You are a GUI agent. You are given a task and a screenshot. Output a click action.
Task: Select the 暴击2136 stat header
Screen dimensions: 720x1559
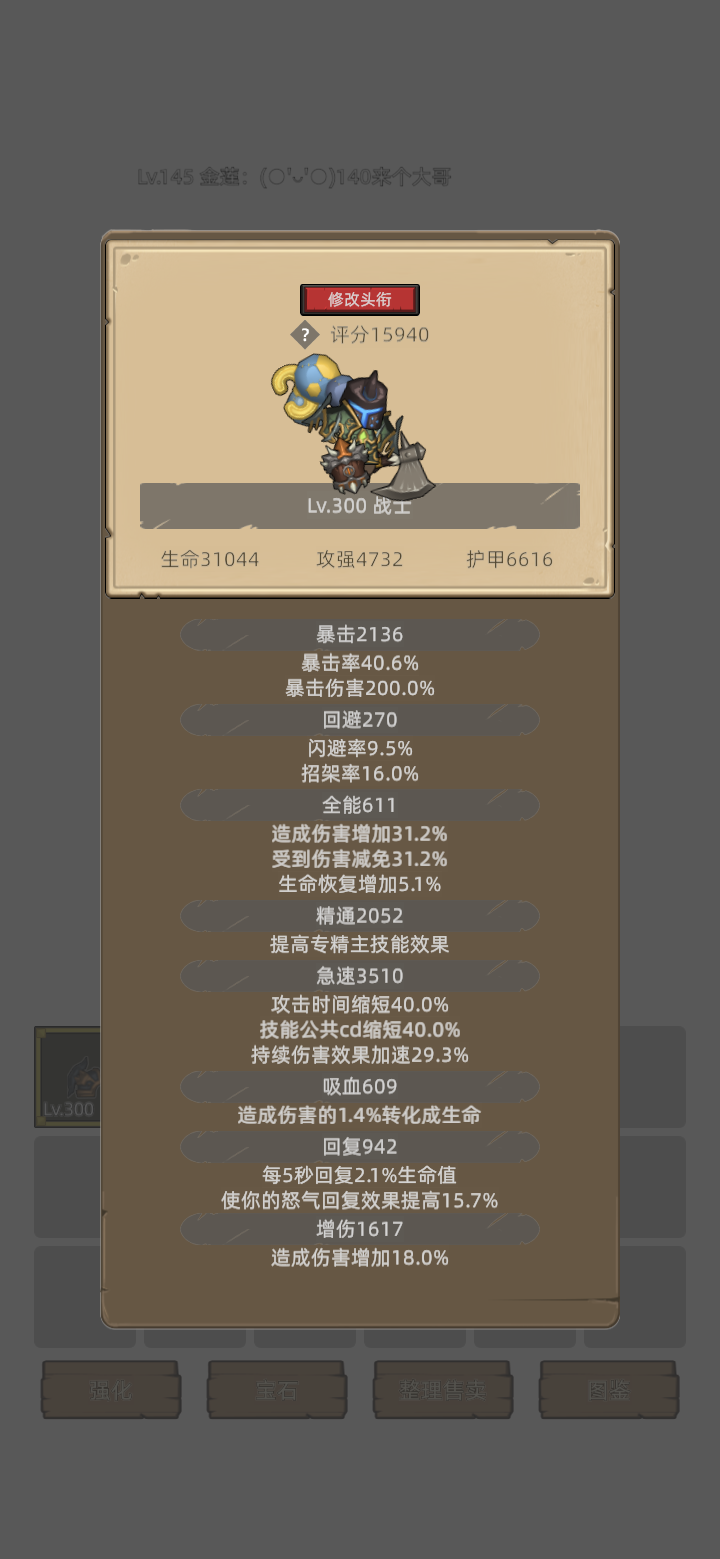coord(360,634)
